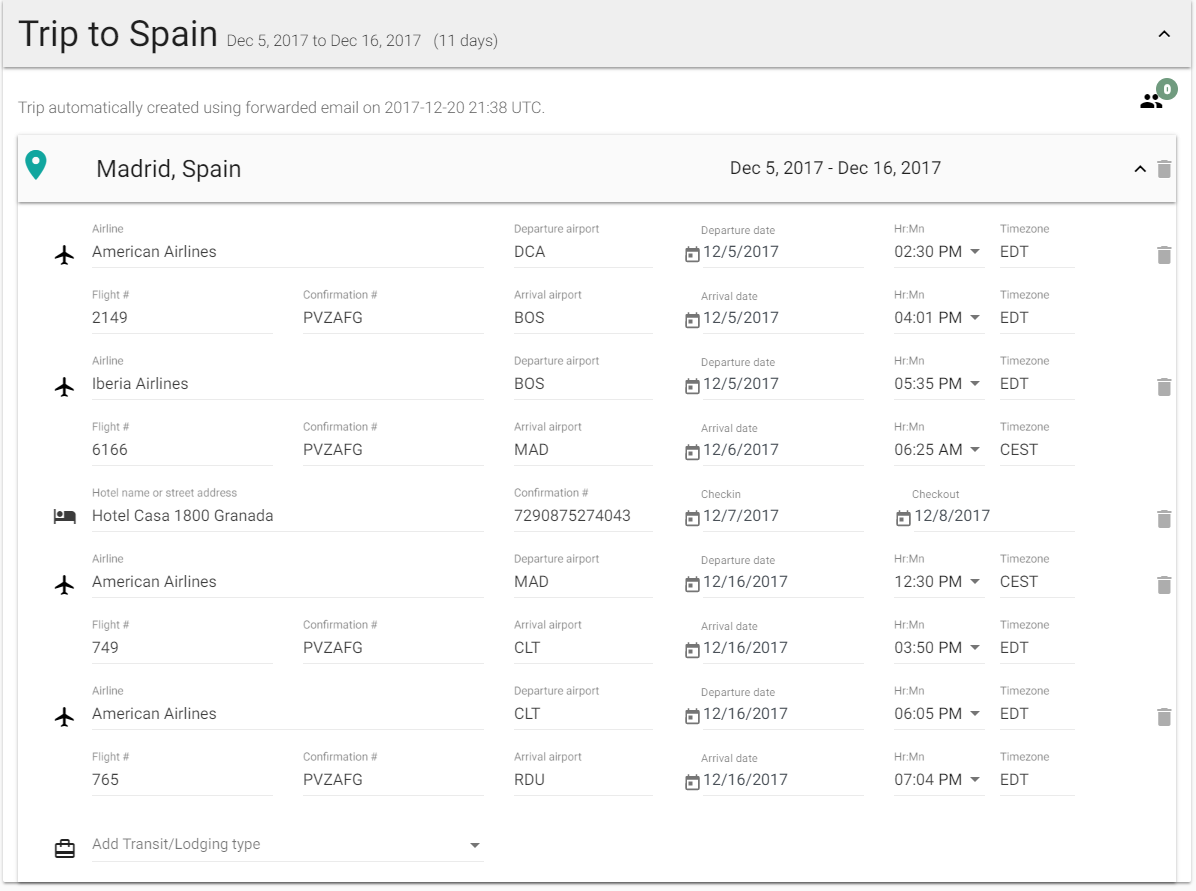Delete Iberia Airlines flight 6166
Screen dimensions: 1196x891
coord(1164,387)
